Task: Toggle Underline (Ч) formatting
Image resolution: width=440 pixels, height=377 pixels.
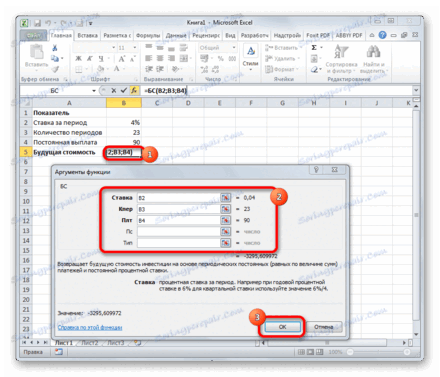Action: pyautogui.click(x=101, y=59)
